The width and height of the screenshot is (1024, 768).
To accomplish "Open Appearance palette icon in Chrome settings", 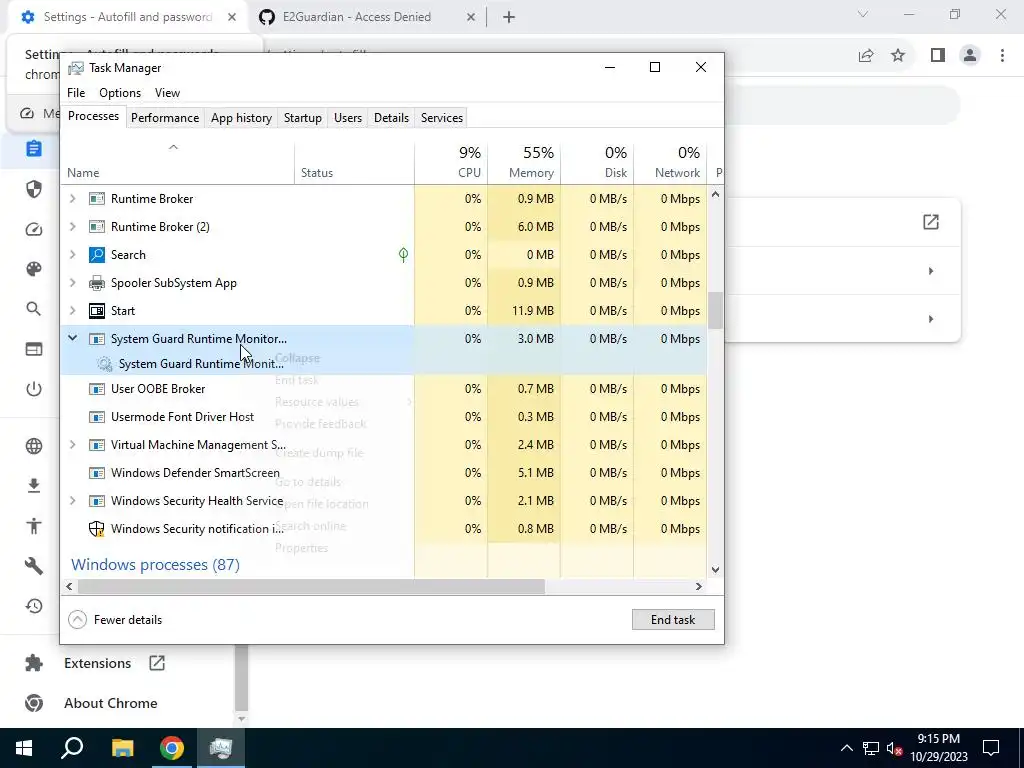I will (x=34, y=269).
